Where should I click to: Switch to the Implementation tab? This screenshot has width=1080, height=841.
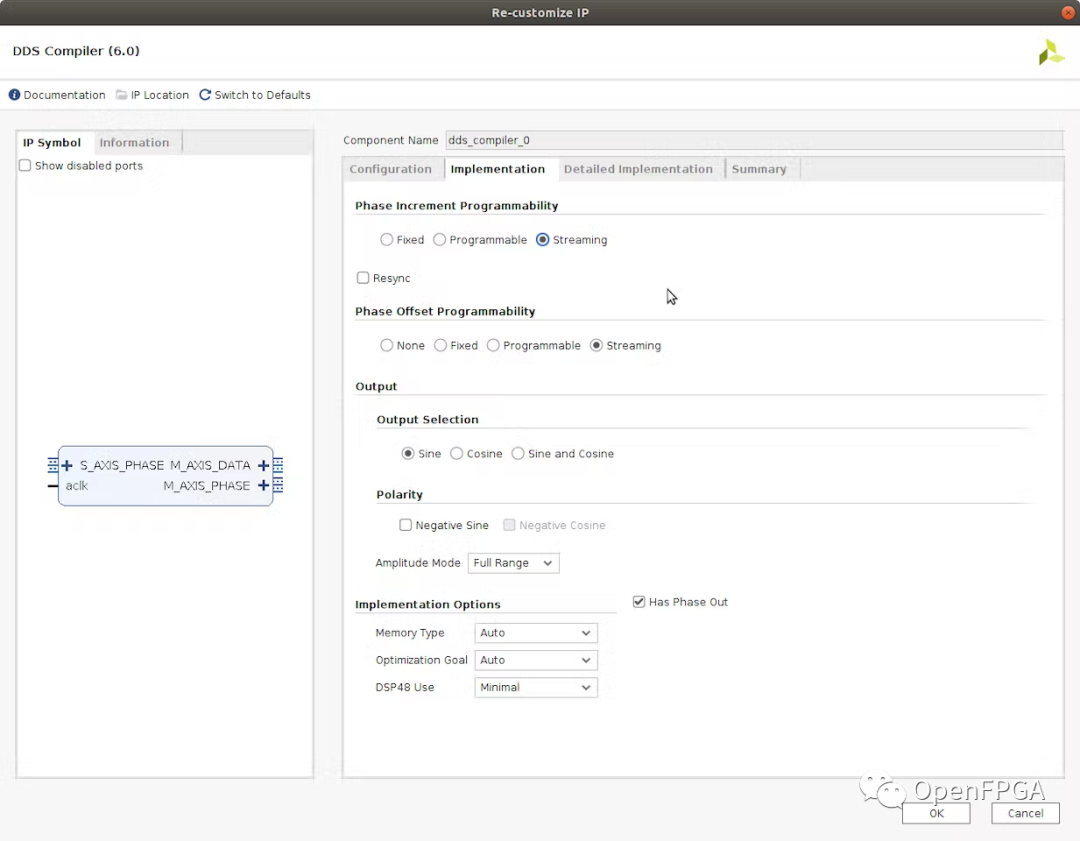(497, 169)
